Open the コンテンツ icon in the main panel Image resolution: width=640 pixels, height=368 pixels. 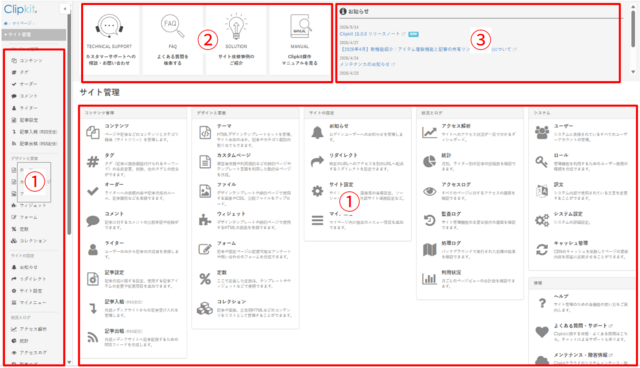(93, 133)
